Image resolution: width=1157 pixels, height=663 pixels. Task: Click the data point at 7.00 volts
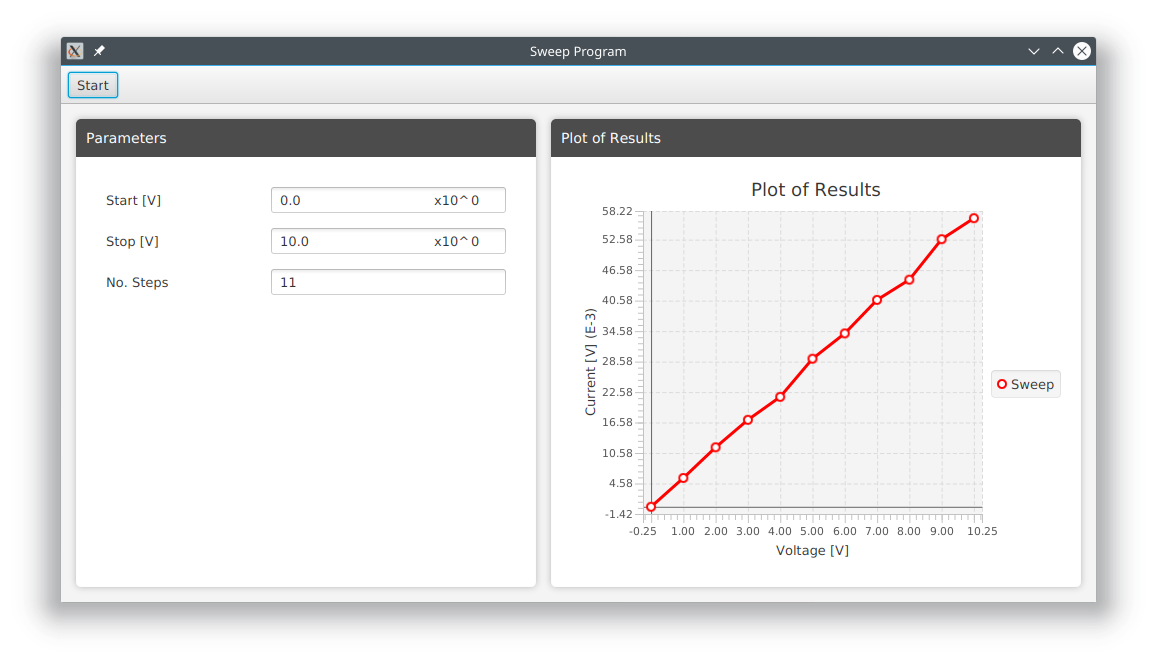[x=877, y=300]
